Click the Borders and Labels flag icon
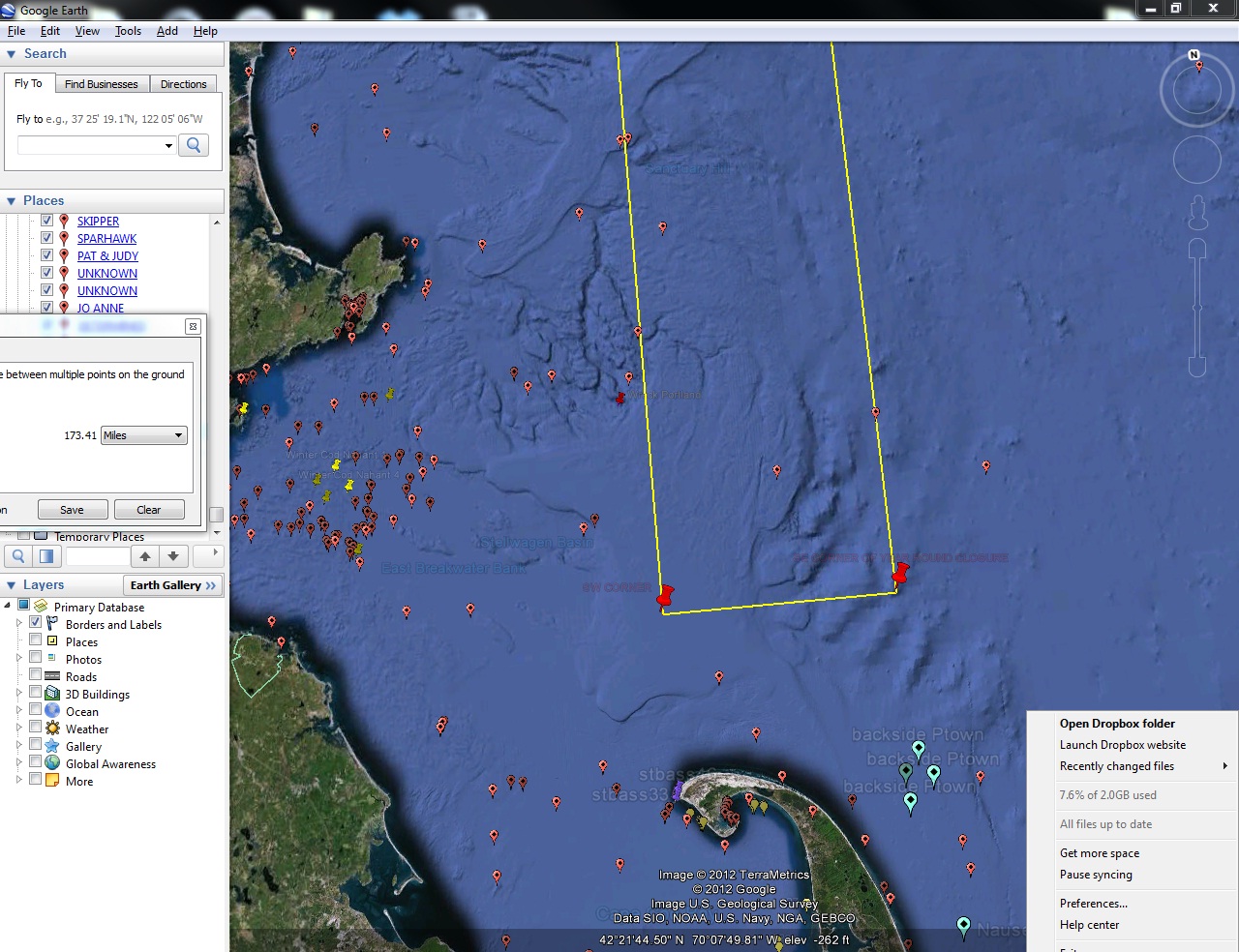The width and height of the screenshot is (1239, 952). pos(52,624)
